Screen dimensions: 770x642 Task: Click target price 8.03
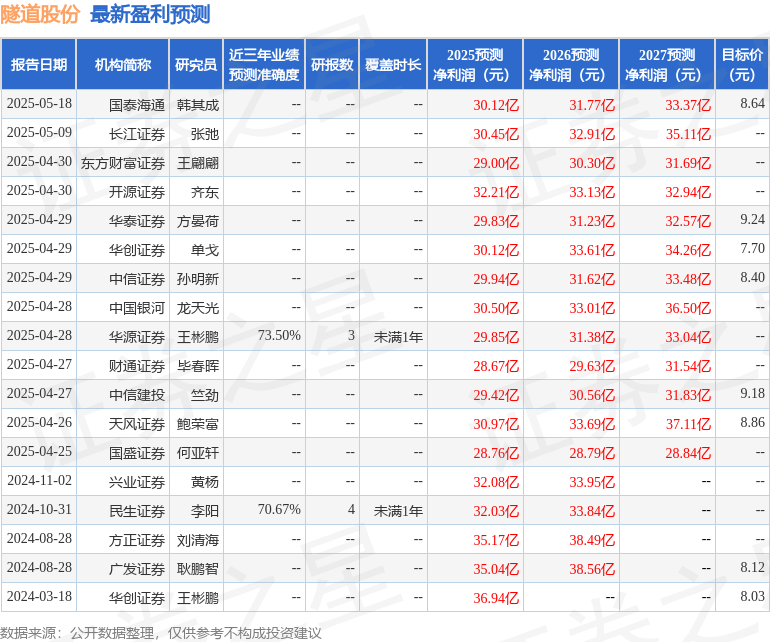pyautogui.click(x=752, y=596)
